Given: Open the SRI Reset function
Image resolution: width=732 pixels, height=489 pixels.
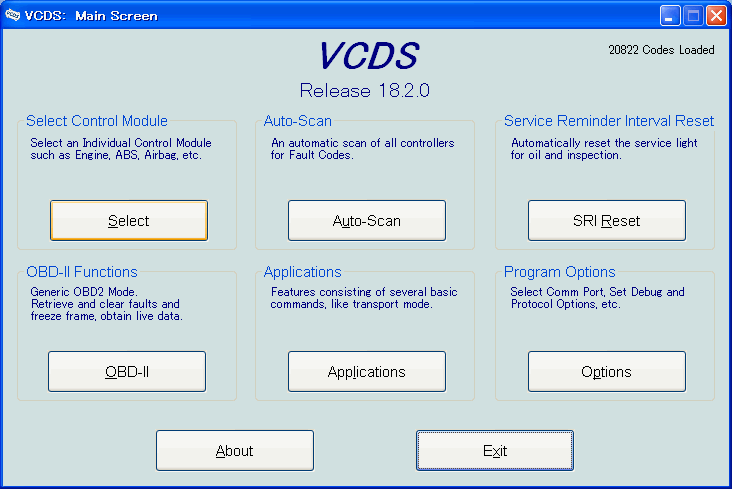Looking at the screenshot, I should click(607, 220).
